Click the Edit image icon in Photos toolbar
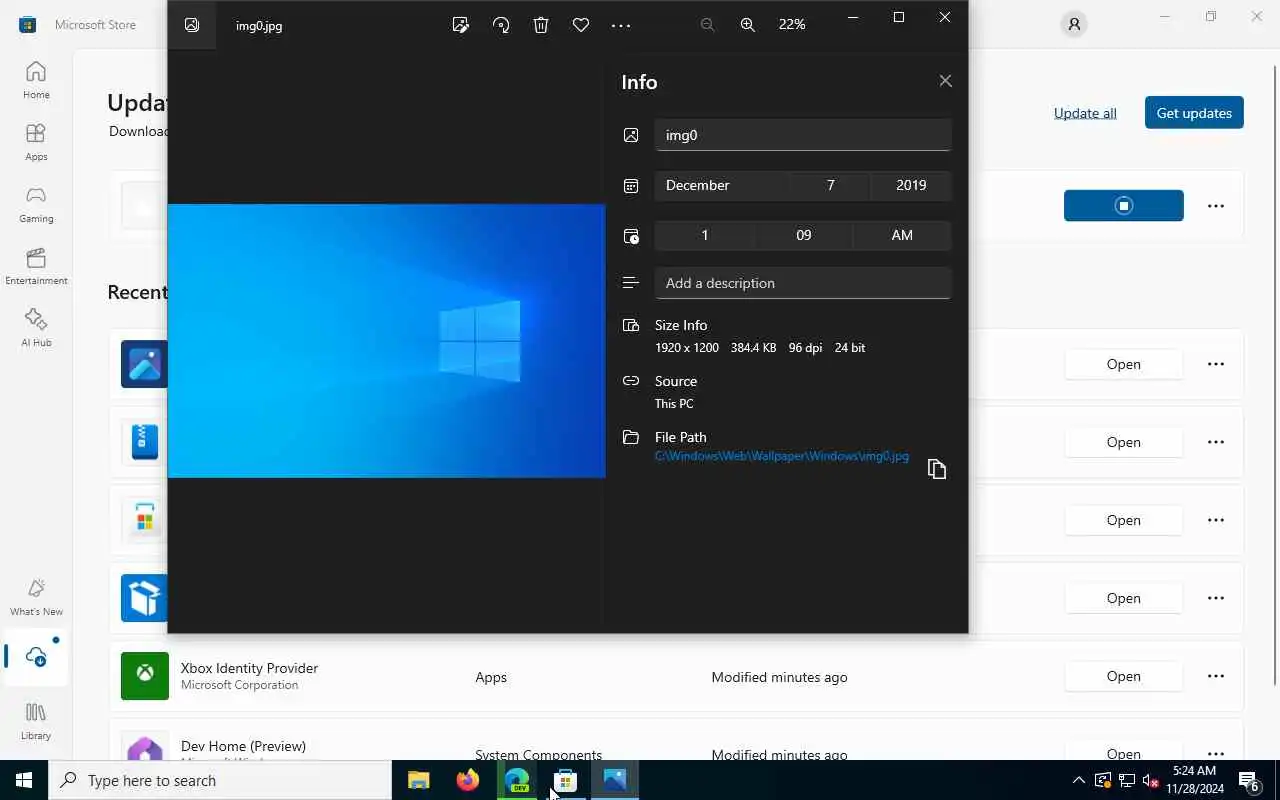The height and width of the screenshot is (800, 1280). click(461, 25)
